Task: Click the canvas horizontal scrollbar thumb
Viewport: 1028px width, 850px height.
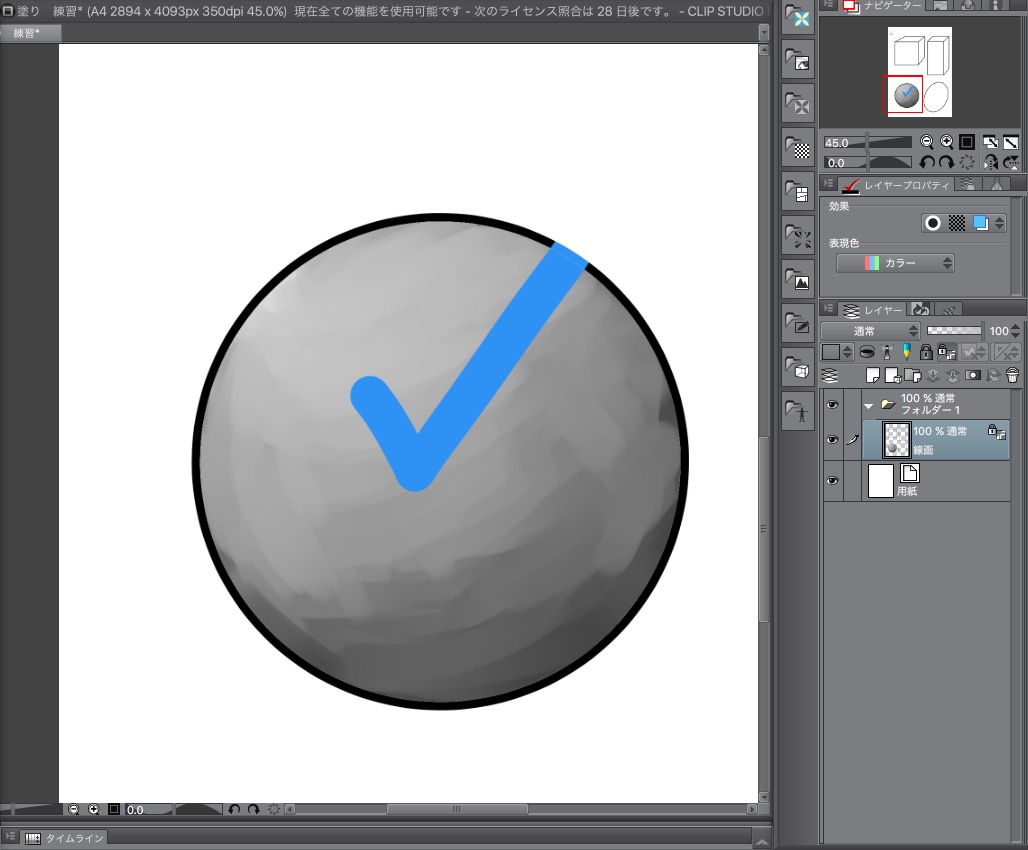Action: coord(457,809)
